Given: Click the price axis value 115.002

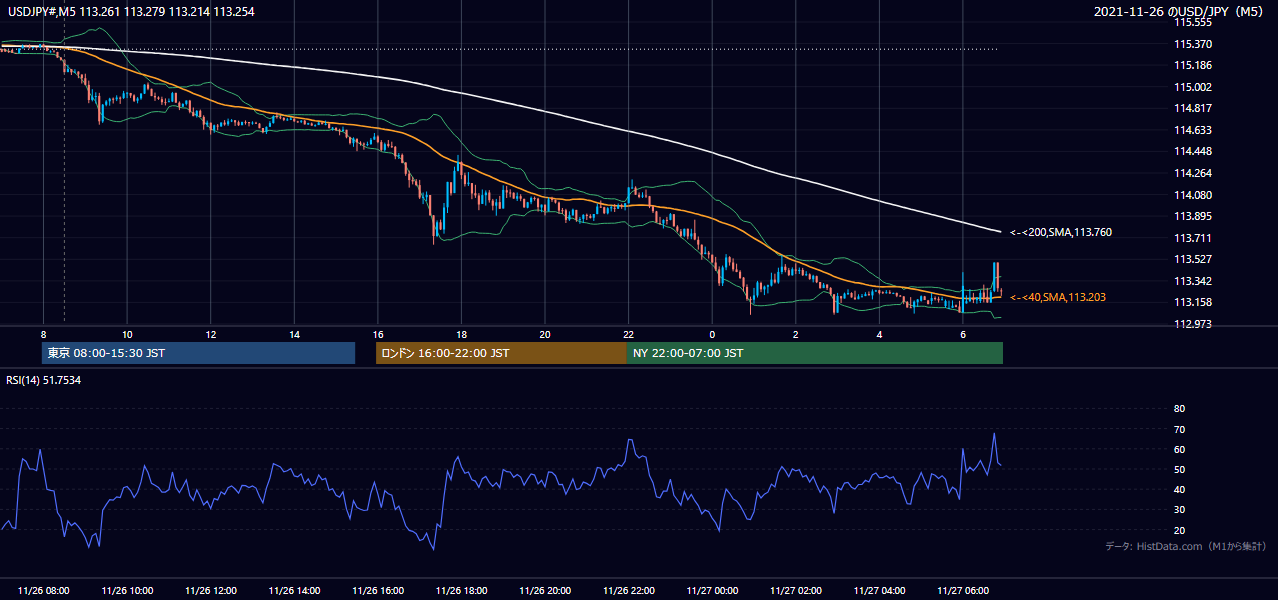Looking at the screenshot, I should (1192, 87).
